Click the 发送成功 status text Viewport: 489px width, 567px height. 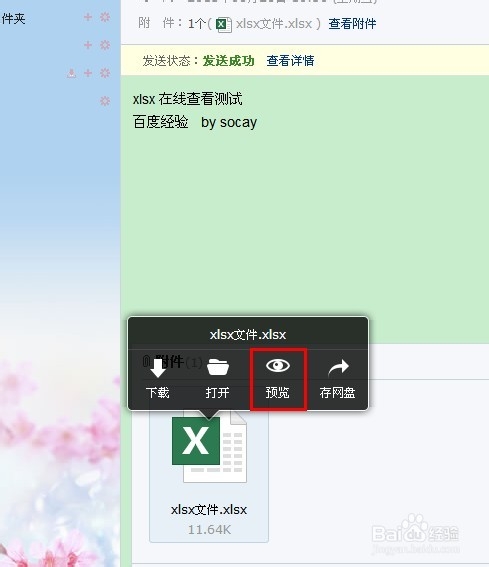pyautogui.click(x=229, y=61)
